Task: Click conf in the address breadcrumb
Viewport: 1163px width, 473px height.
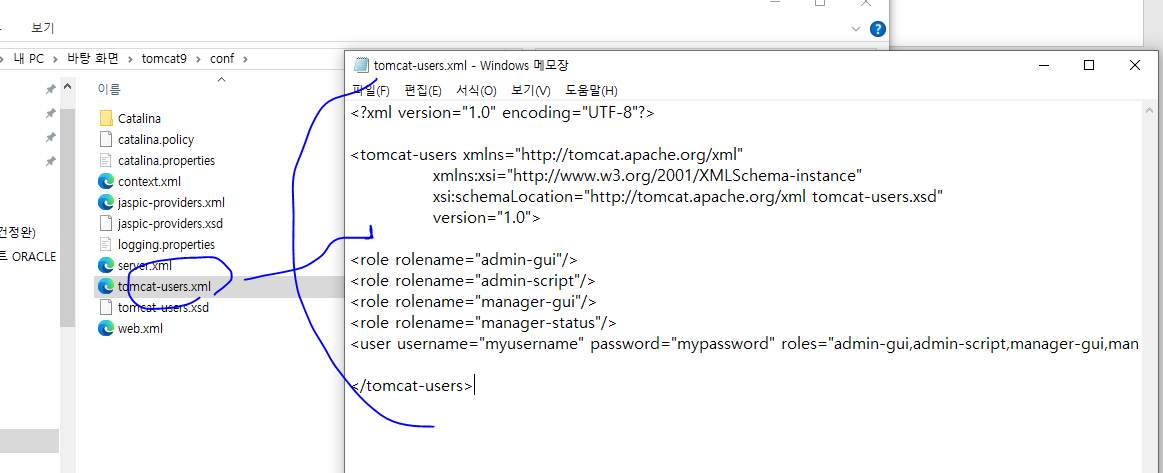Action: [x=221, y=59]
